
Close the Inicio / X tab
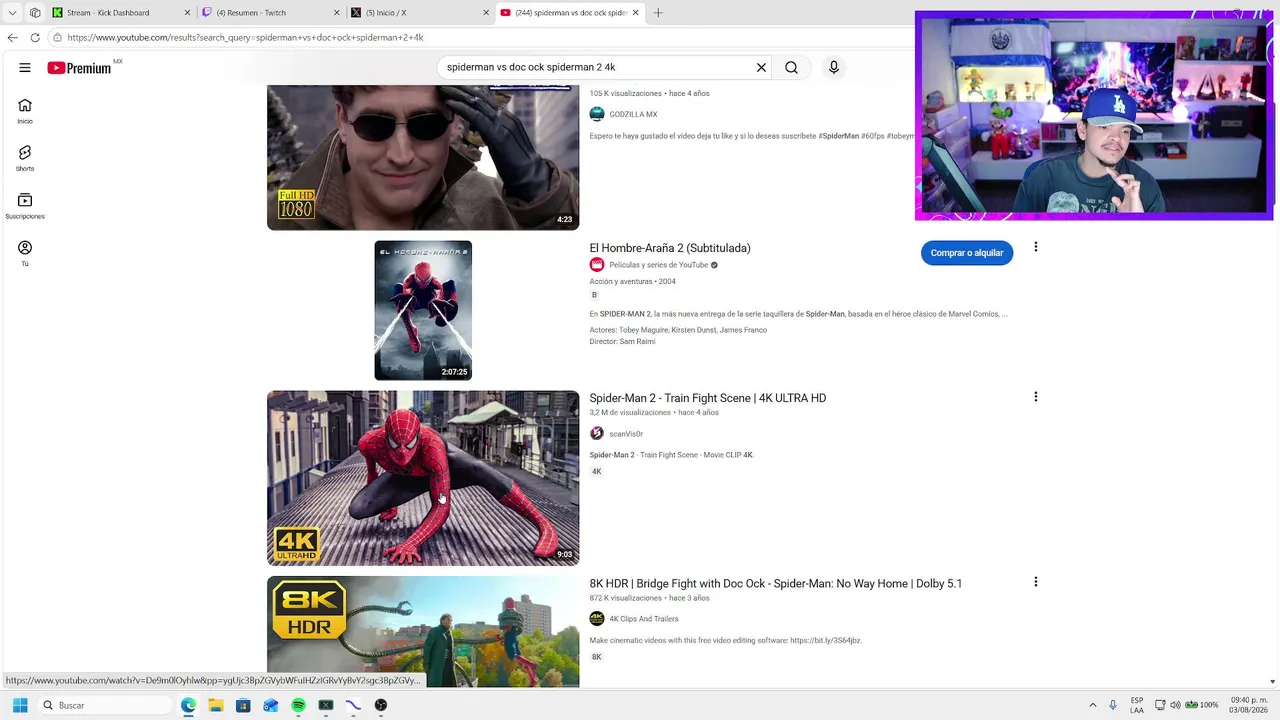click(484, 13)
